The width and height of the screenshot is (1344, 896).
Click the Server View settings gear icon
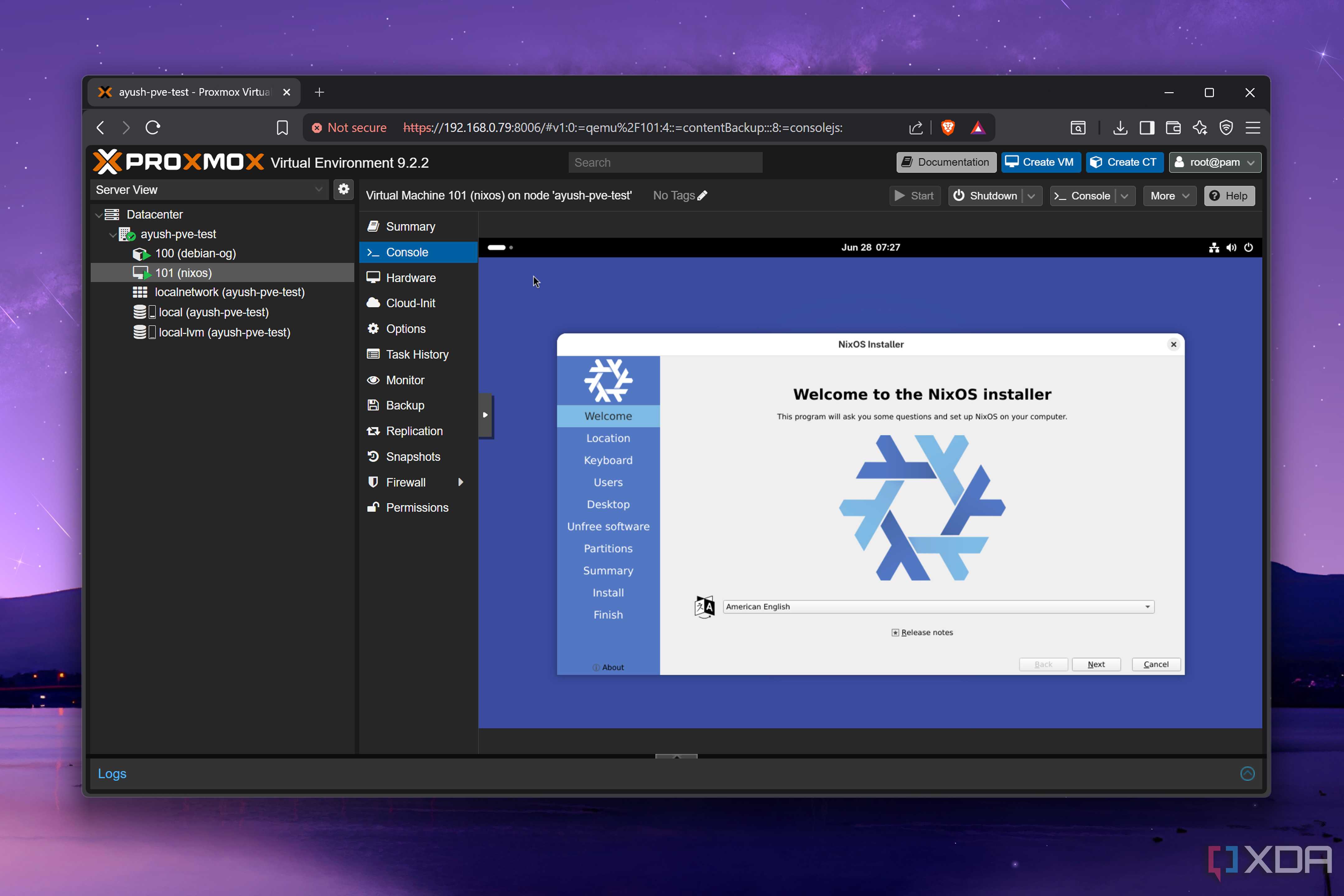tap(343, 189)
